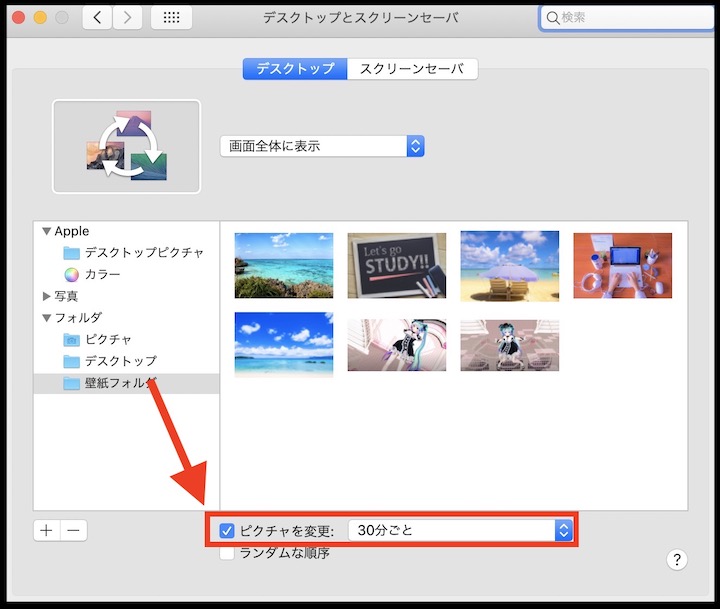This screenshot has width=720, height=609.
Task: Show all preferences grid button
Action: pos(171,18)
